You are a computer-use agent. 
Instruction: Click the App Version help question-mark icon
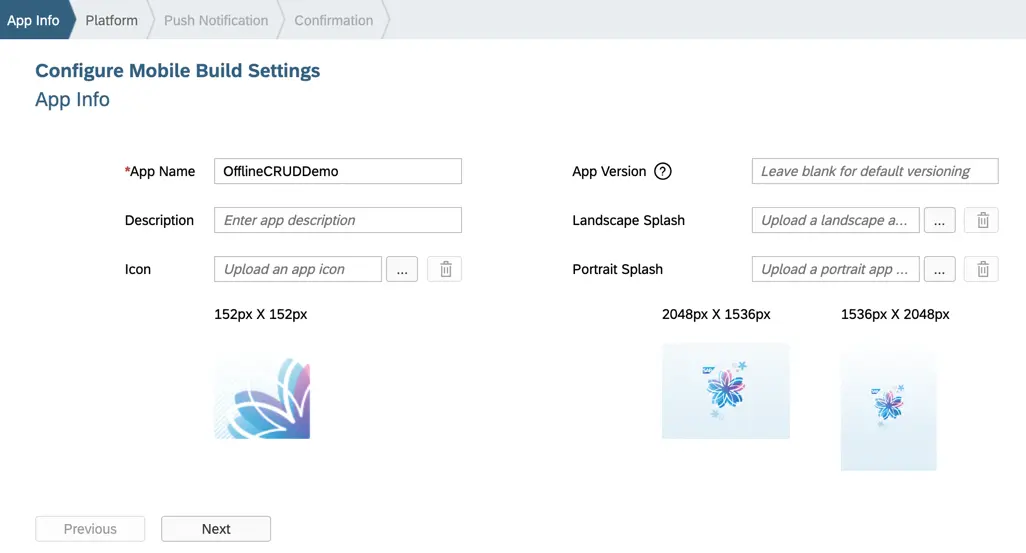click(x=662, y=171)
